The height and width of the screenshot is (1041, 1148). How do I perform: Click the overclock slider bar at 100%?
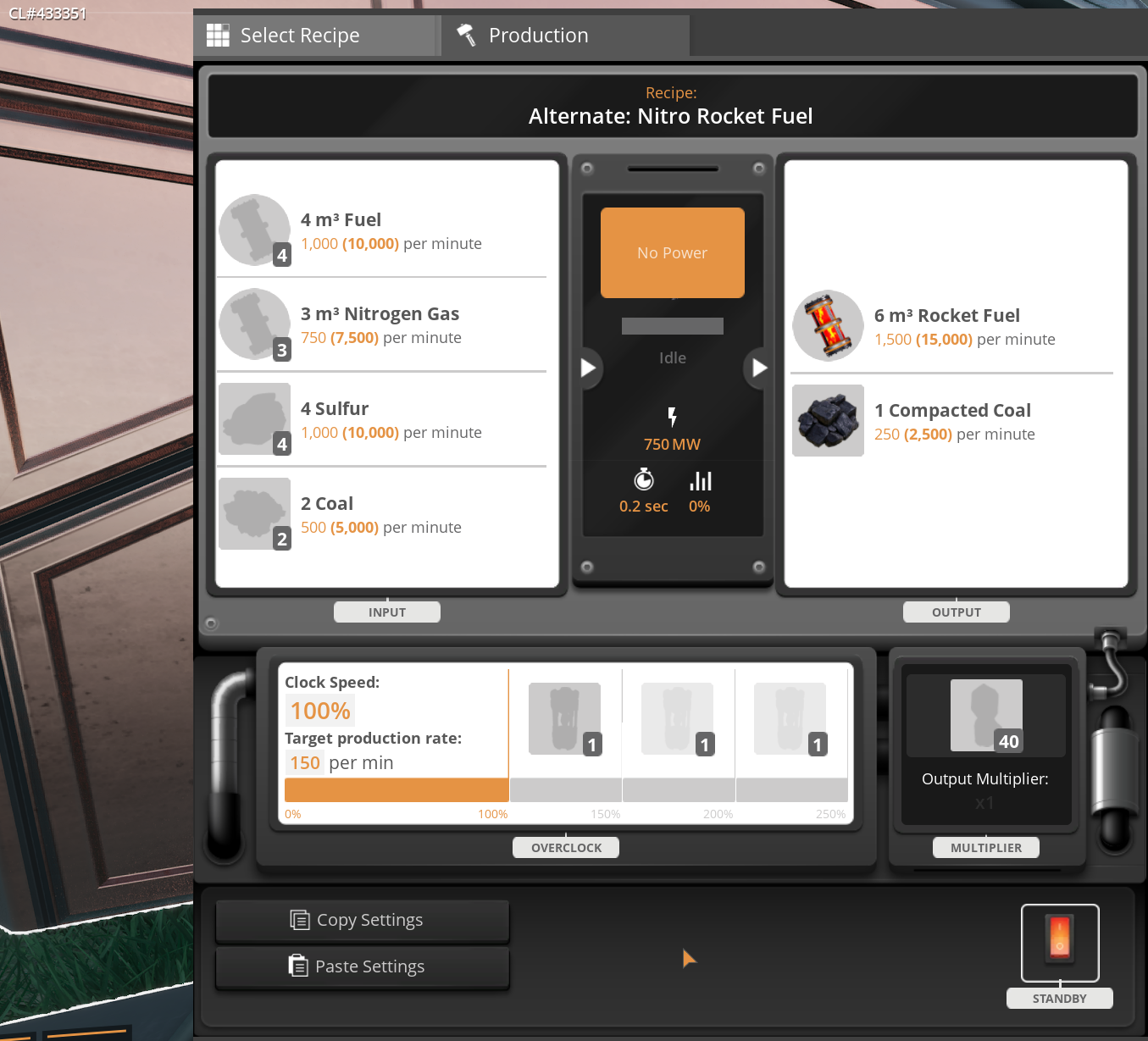pyautogui.click(x=397, y=789)
